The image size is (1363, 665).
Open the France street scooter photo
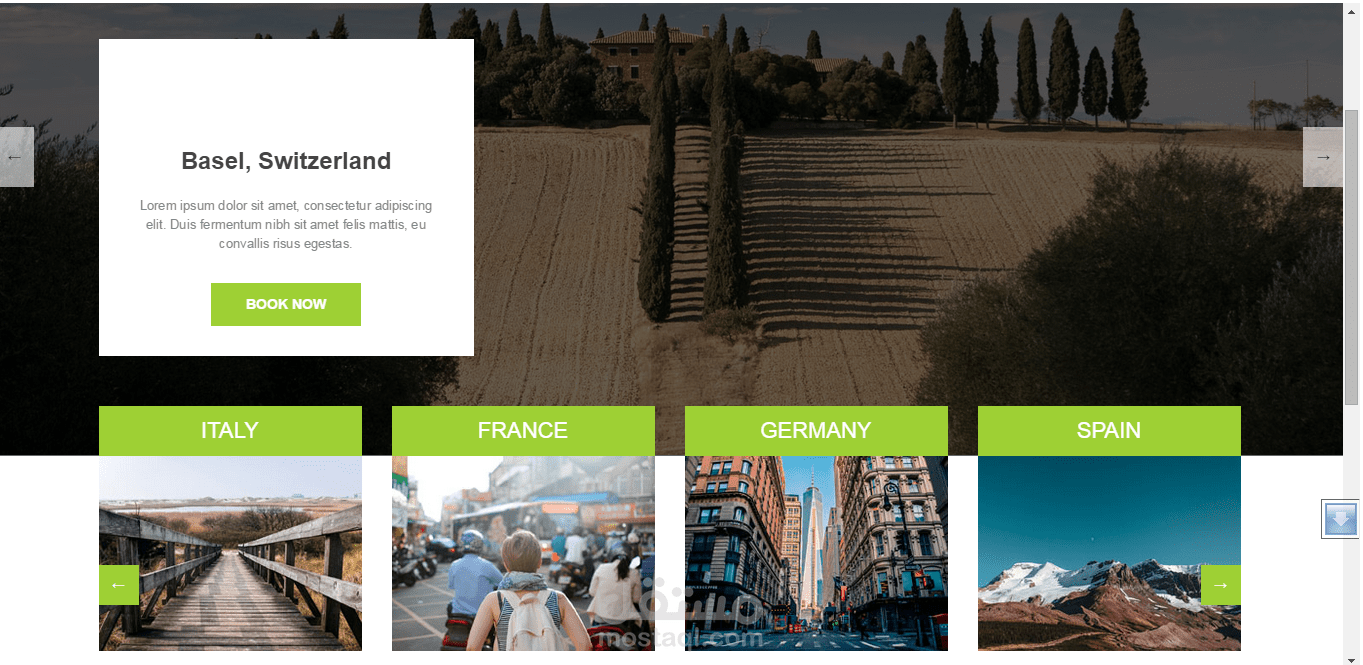point(523,553)
